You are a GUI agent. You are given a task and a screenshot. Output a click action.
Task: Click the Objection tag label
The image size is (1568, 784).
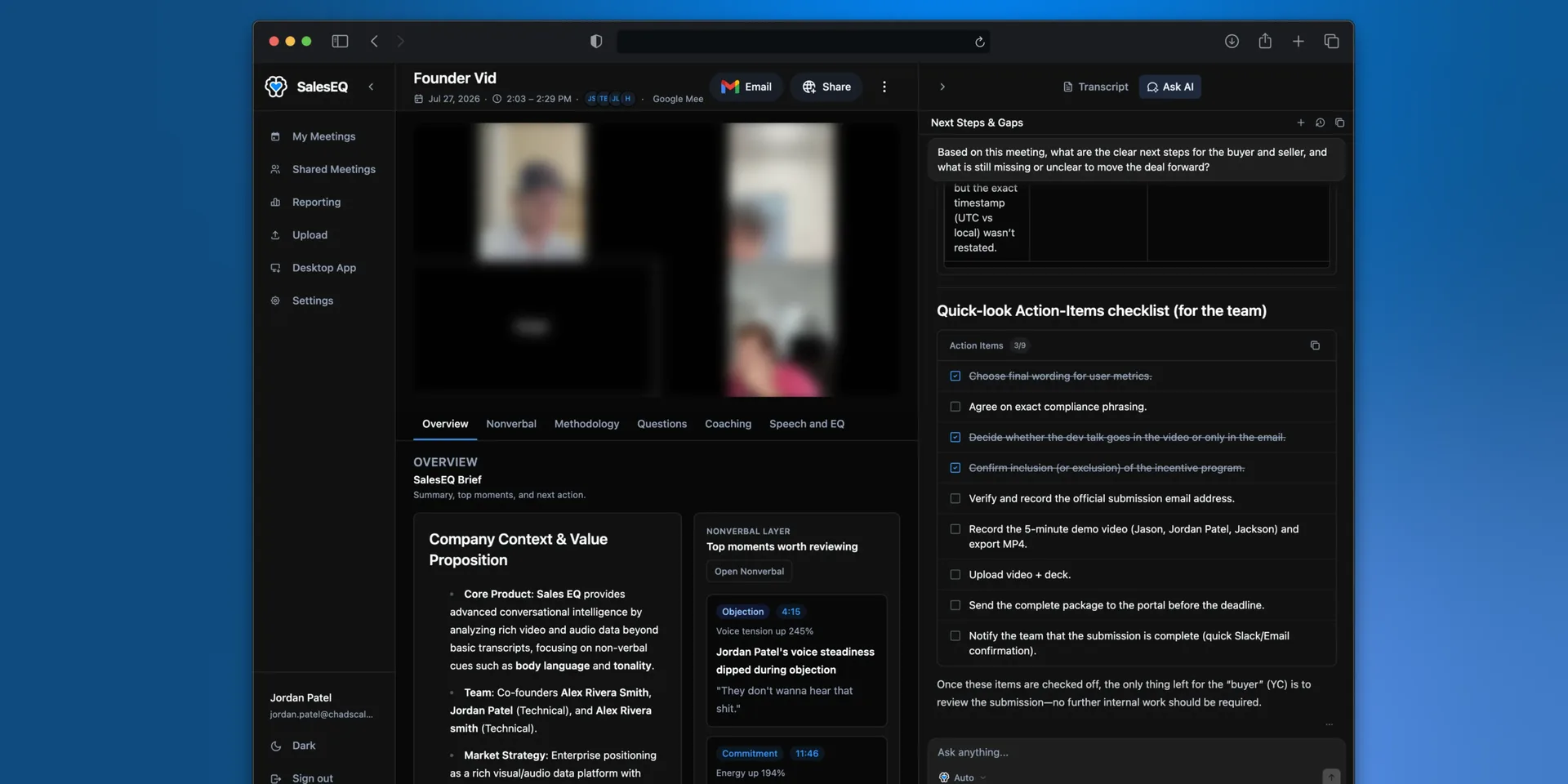click(x=742, y=612)
